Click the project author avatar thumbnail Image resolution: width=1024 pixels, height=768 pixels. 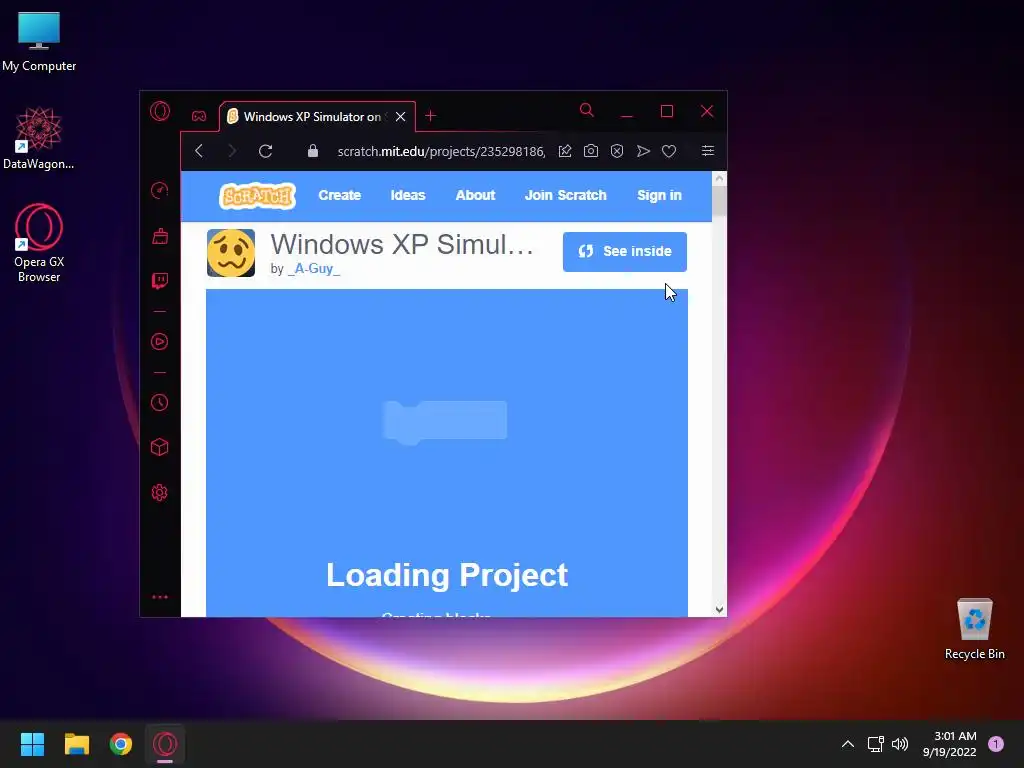coord(231,253)
